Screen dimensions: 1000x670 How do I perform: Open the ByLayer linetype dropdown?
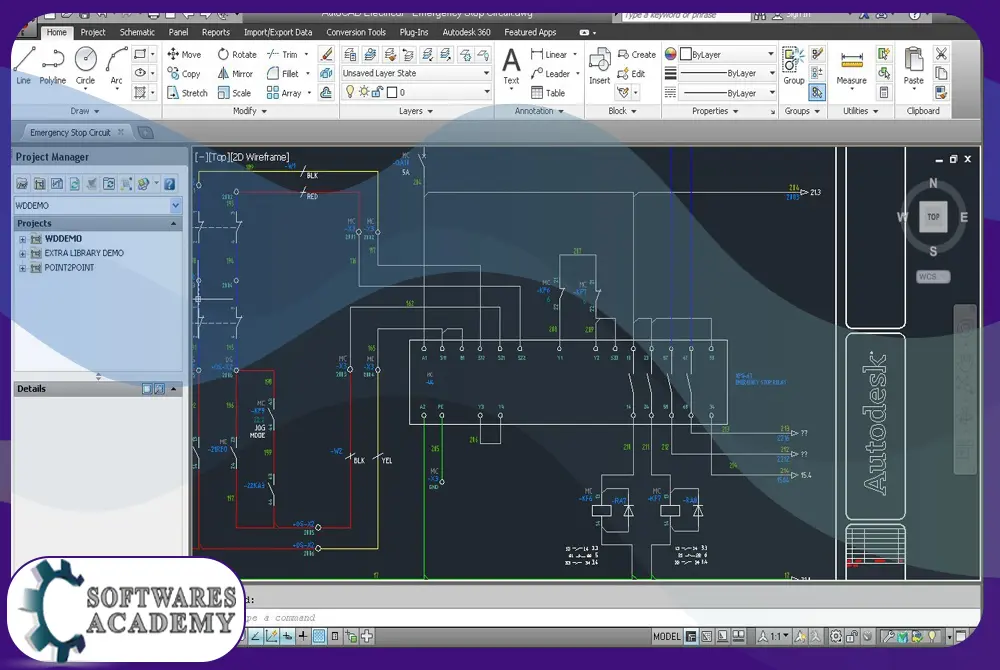click(x=727, y=93)
